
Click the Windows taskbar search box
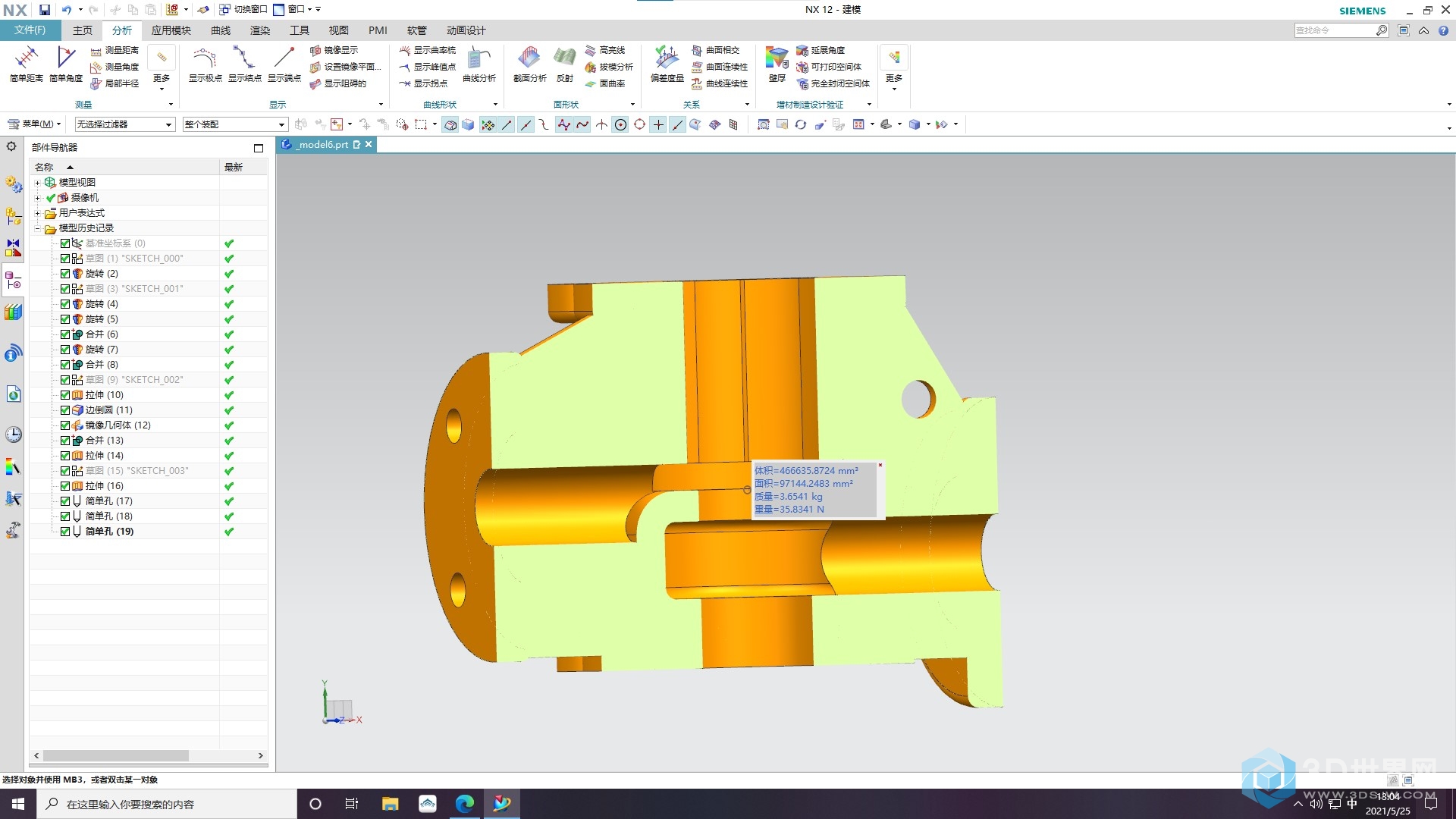coord(167,804)
